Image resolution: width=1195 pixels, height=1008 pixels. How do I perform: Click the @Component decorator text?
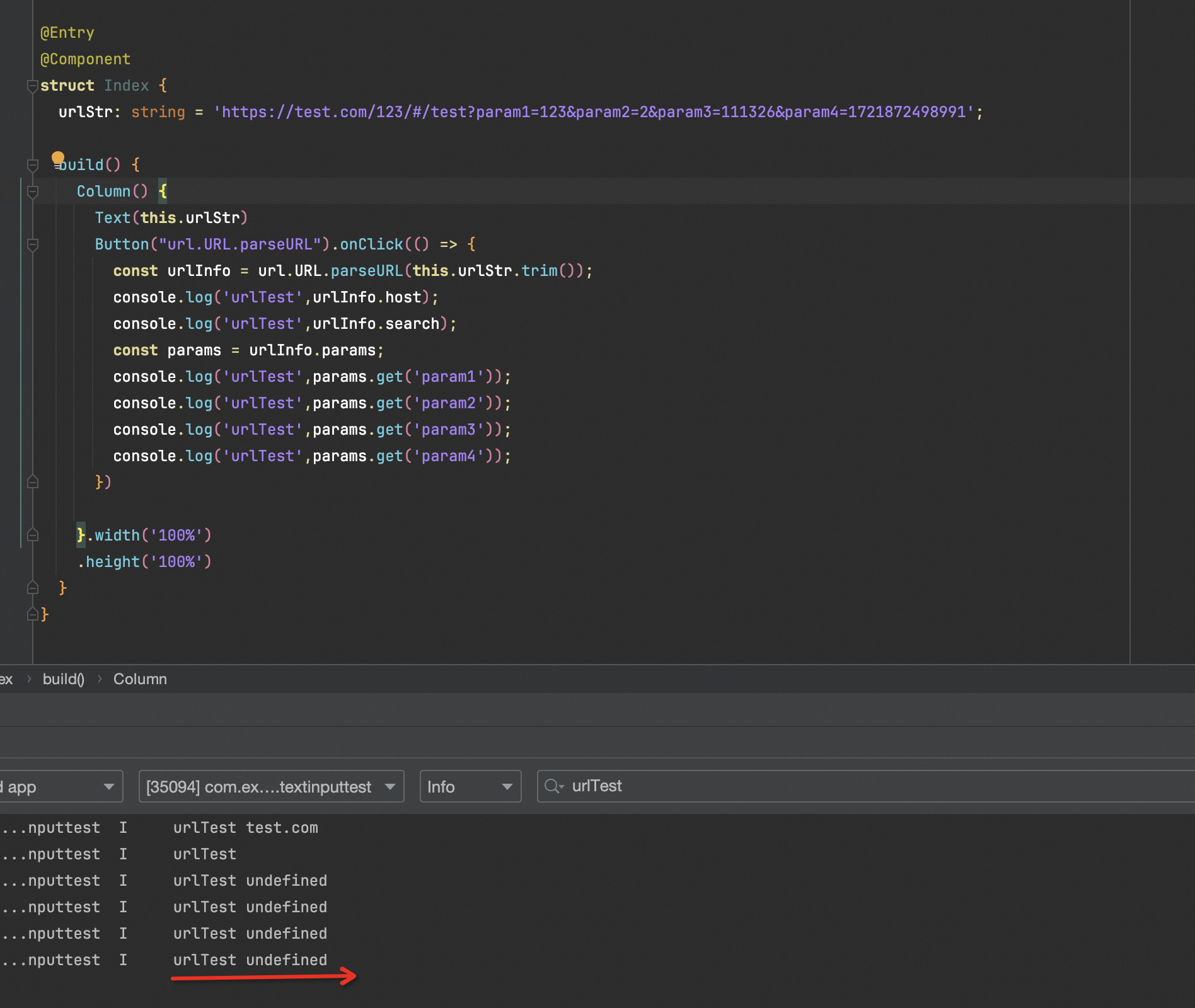coord(86,59)
